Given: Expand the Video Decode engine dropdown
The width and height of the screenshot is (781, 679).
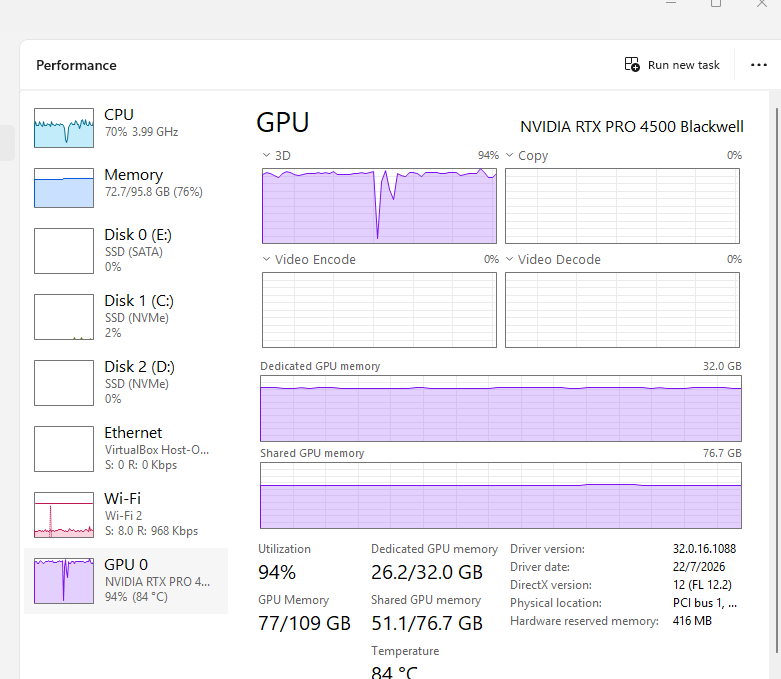Looking at the screenshot, I should point(510,259).
